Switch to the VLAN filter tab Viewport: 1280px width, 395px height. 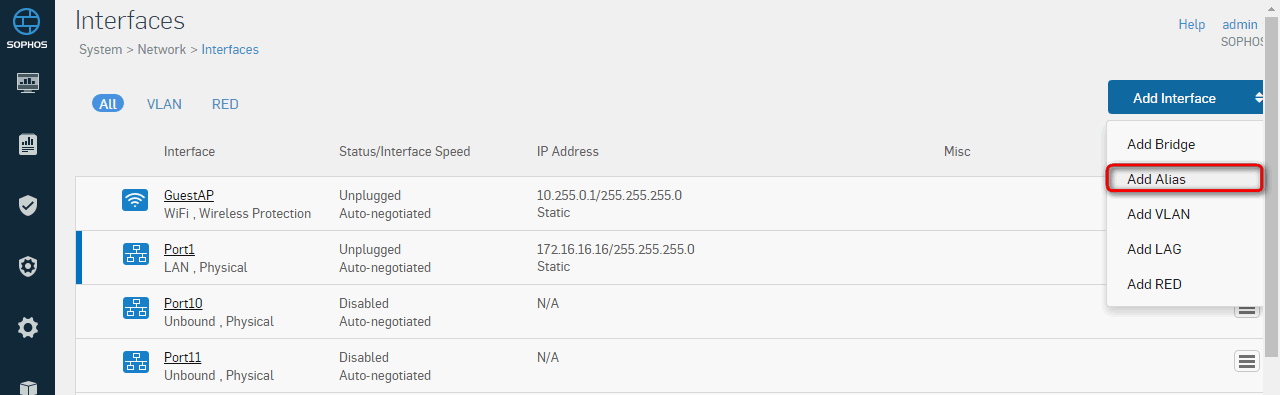point(164,104)
